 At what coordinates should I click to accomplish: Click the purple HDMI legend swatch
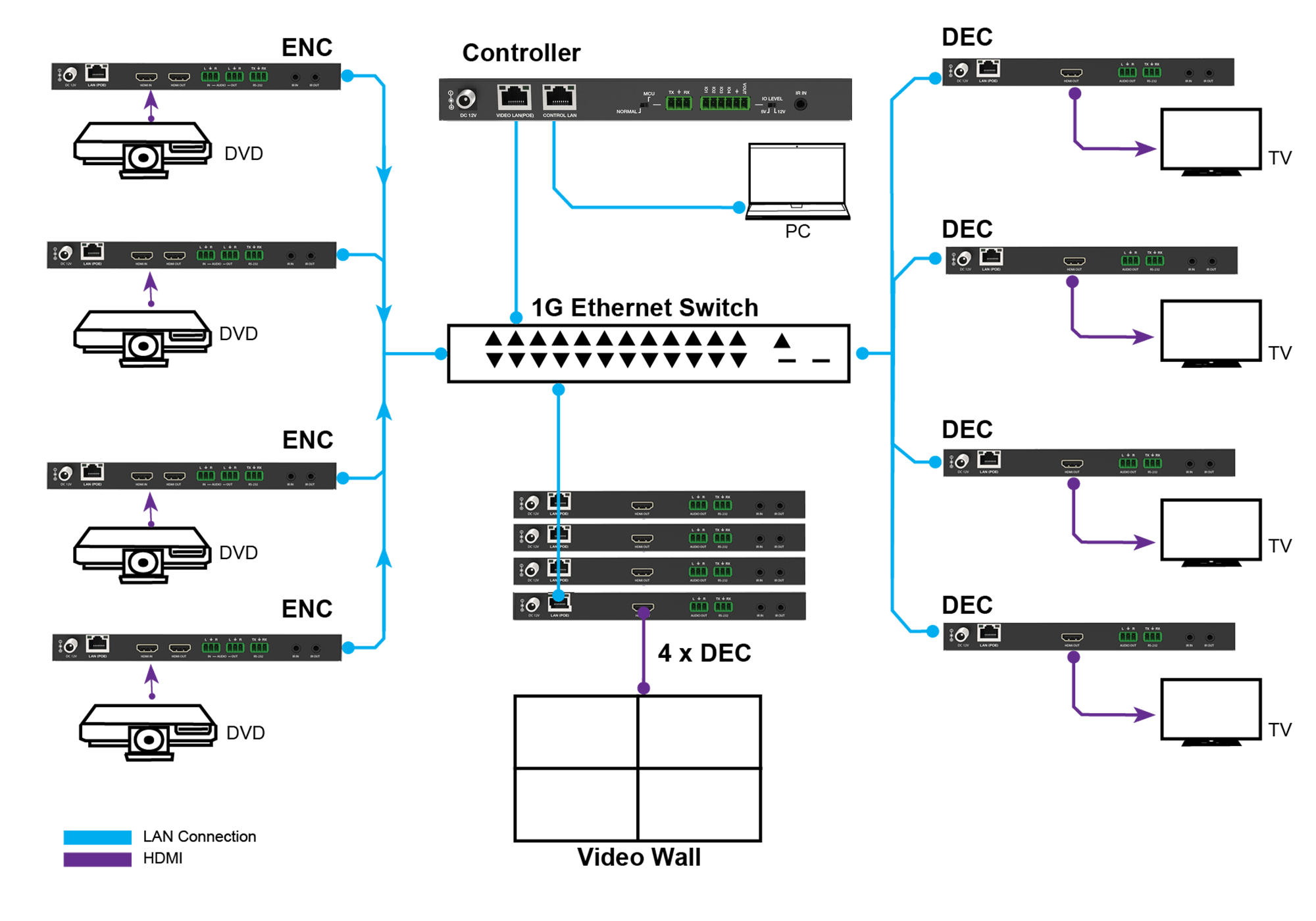point(97,859)
